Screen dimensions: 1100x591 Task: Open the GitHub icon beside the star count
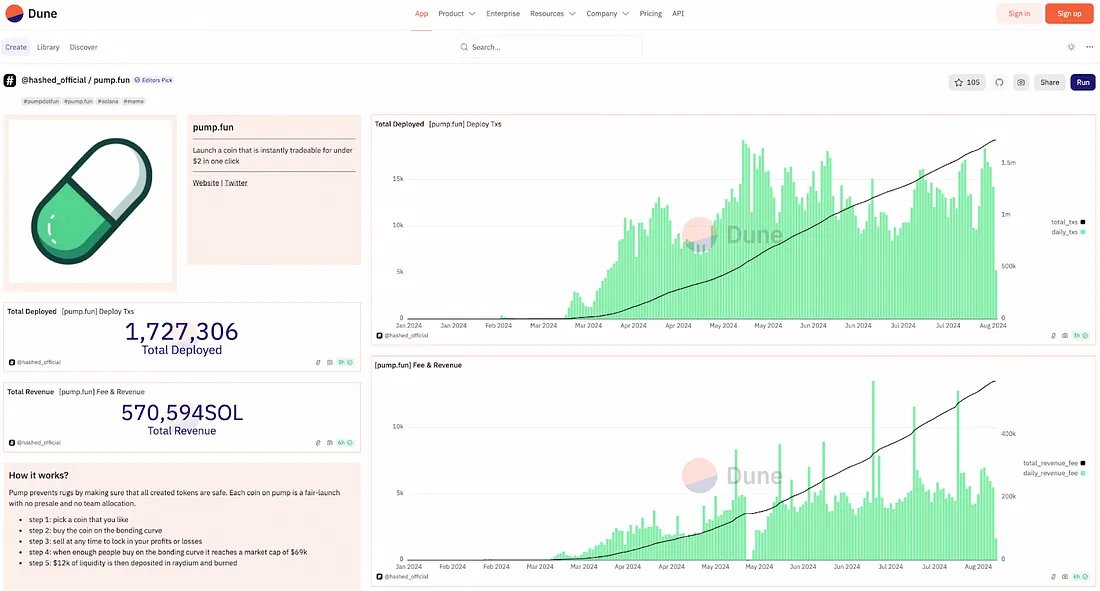(x=999, y=82)
